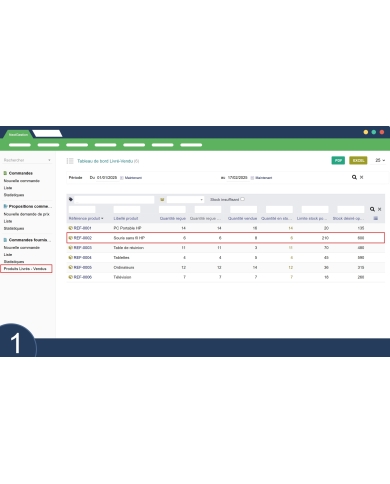Click the filter field above Limite stock column
This screenshot has width=390, height=484.
coord(315,209)
